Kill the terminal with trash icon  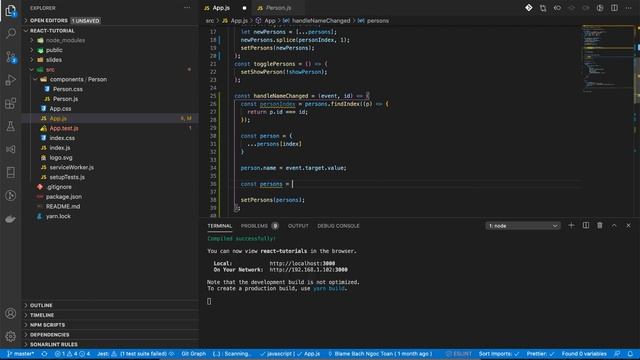pyautogui.click(x=600, y=225)
